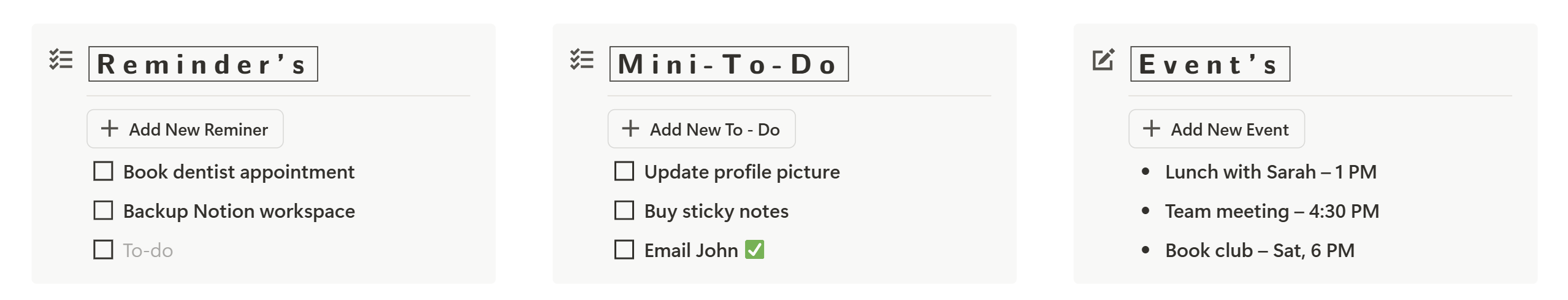The image size is (1568, 300).
Task: Mark Update profile picture as done
Action: [x=624, y=171]
